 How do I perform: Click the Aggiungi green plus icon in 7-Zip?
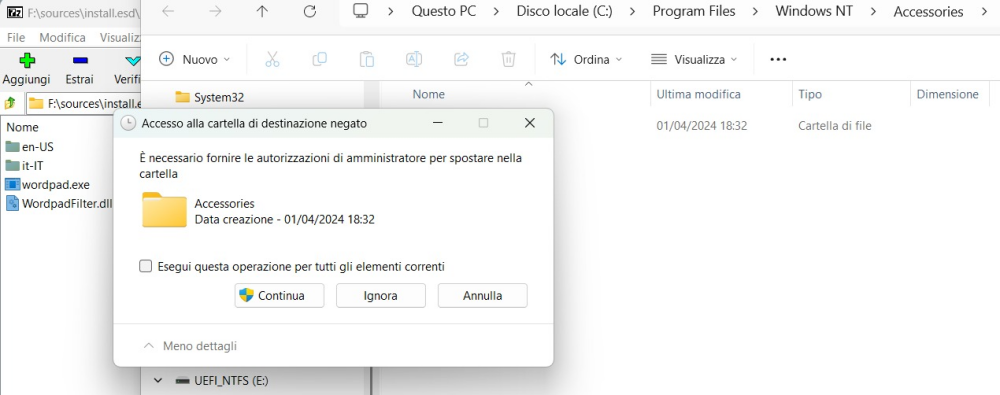26,61
